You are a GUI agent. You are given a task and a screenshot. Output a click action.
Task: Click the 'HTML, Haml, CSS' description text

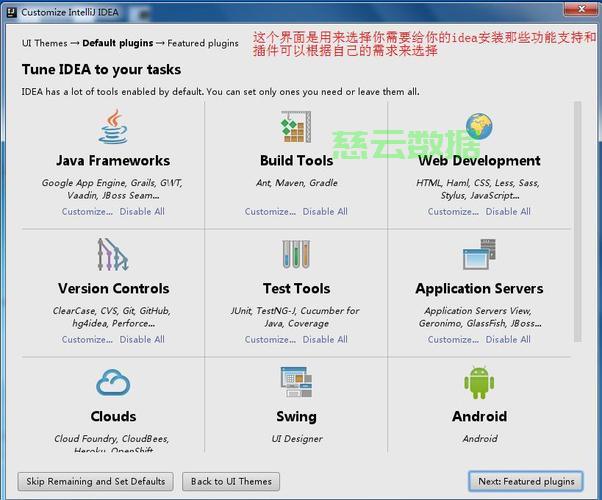[x=478, y=189]
